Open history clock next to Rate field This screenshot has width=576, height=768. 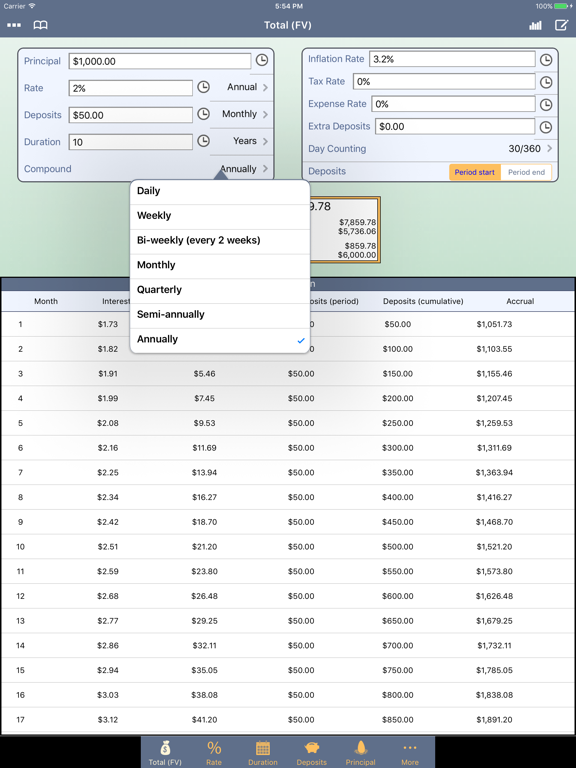pos(203,87)
